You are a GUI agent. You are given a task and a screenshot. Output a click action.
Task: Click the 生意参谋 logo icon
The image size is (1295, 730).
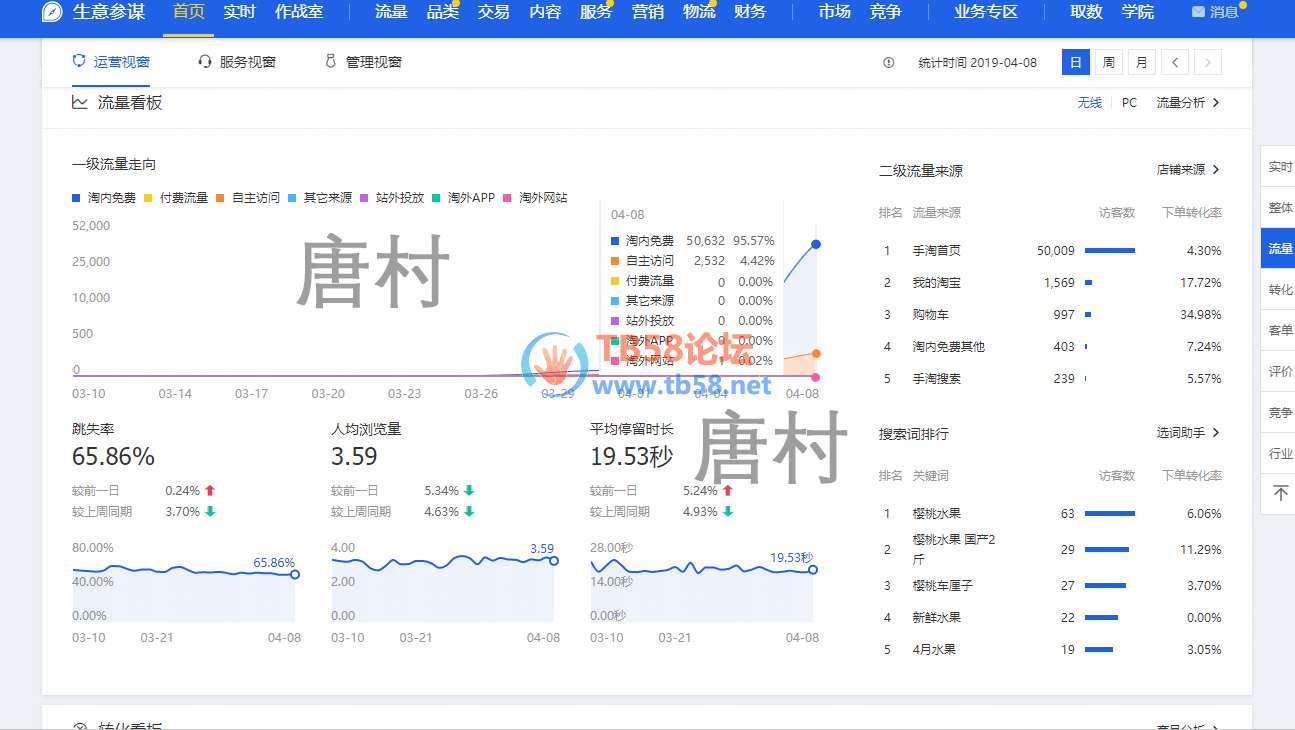click(x=53, y=12)
